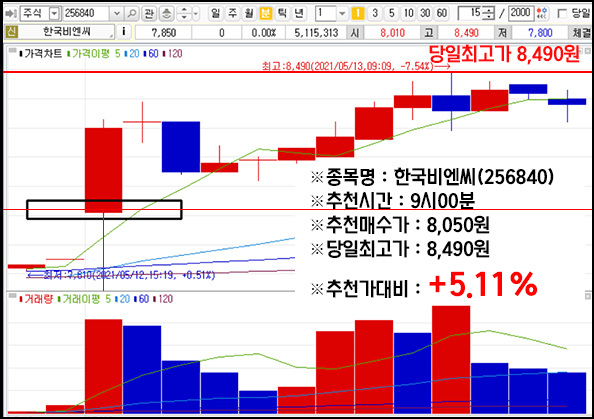The height and width of the screenshot is (419, 594).
Task: Click the stock search magnifier icon
Action: click(x=132, y=14)
